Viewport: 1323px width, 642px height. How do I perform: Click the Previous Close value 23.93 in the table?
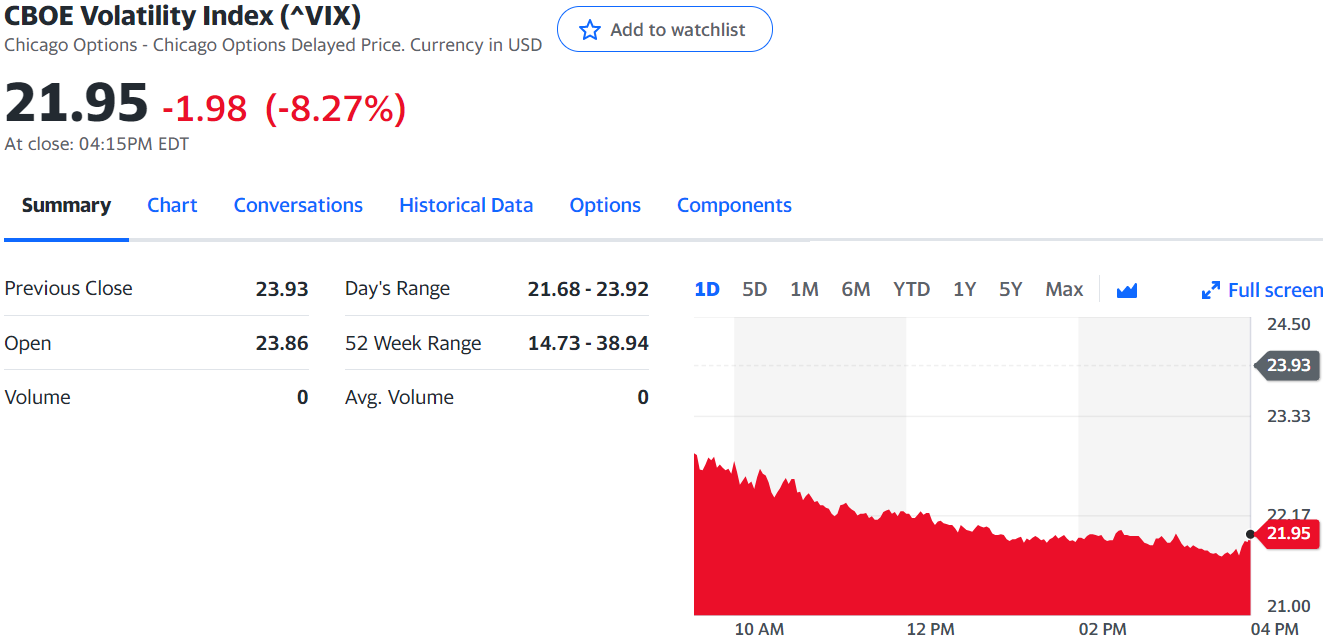pyautogui.click(x=282, y=289)
